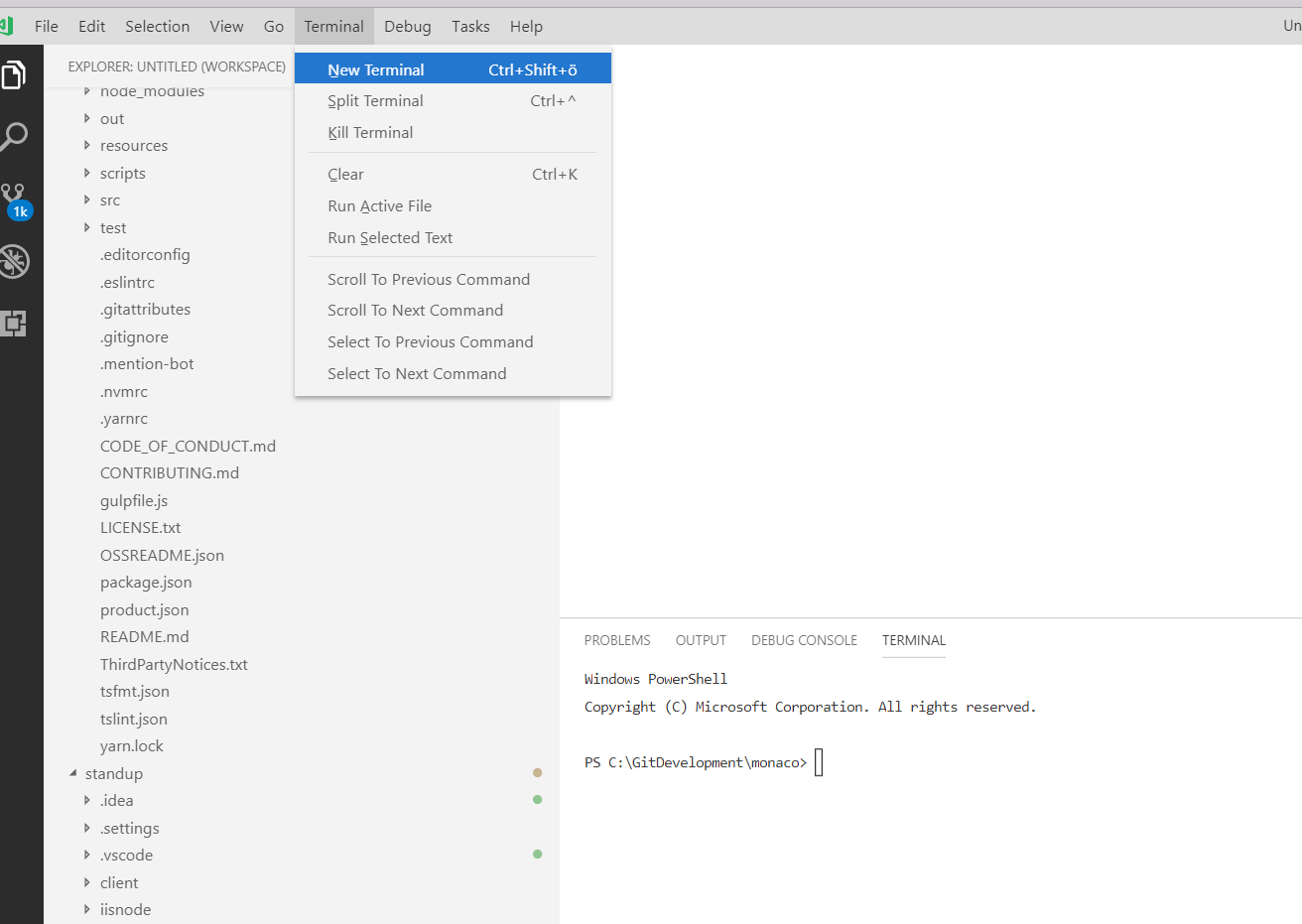Choose Run Active File
Image resolution: width=1302 pixels, height=924 pixels.
pos(380,205)
